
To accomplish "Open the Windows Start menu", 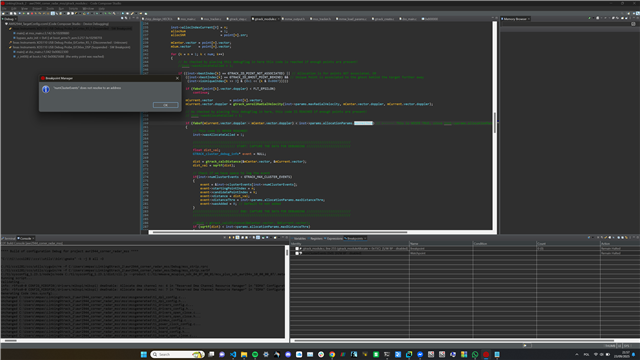I will click(144, 354).
